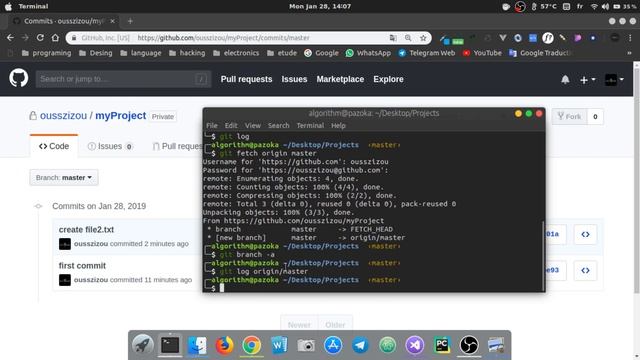This screenshot has height=360, width=640.
Task: Open the user avatar menu on GitHub
Action: (614, 80)
